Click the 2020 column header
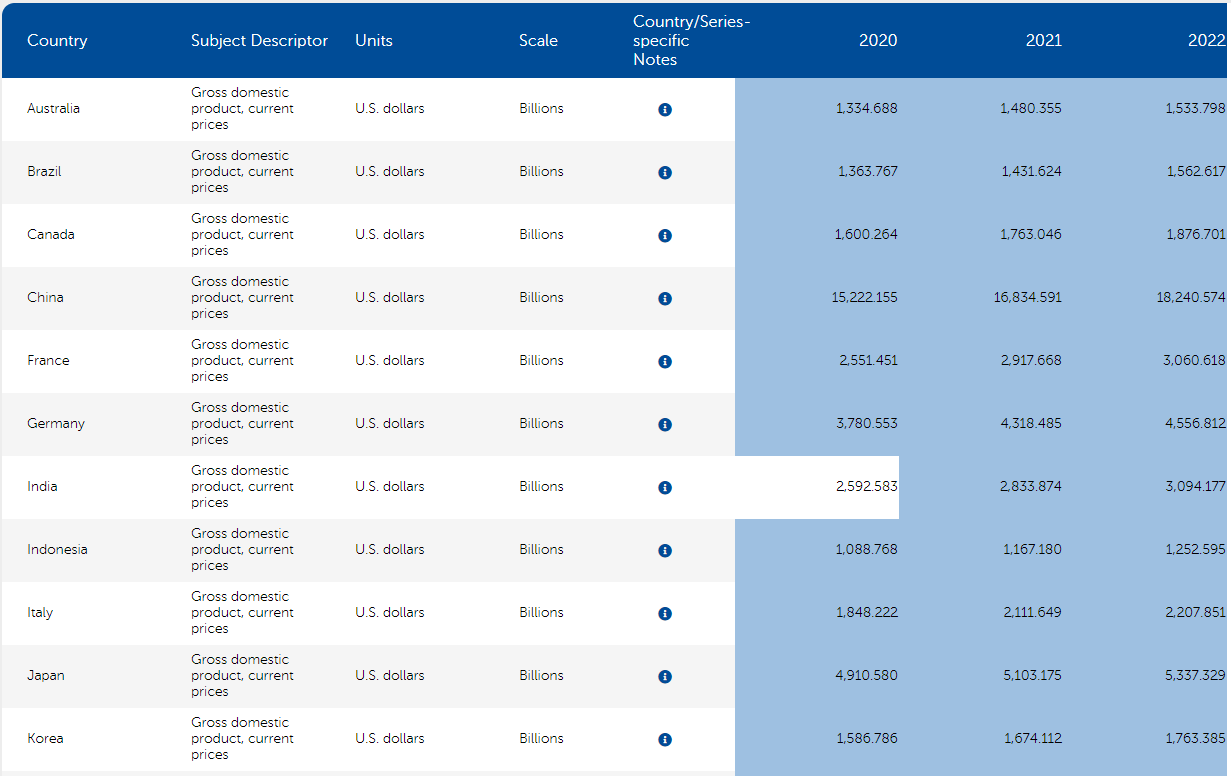The width and height of the screenshot is (1231, 776). tap(877, 41)
